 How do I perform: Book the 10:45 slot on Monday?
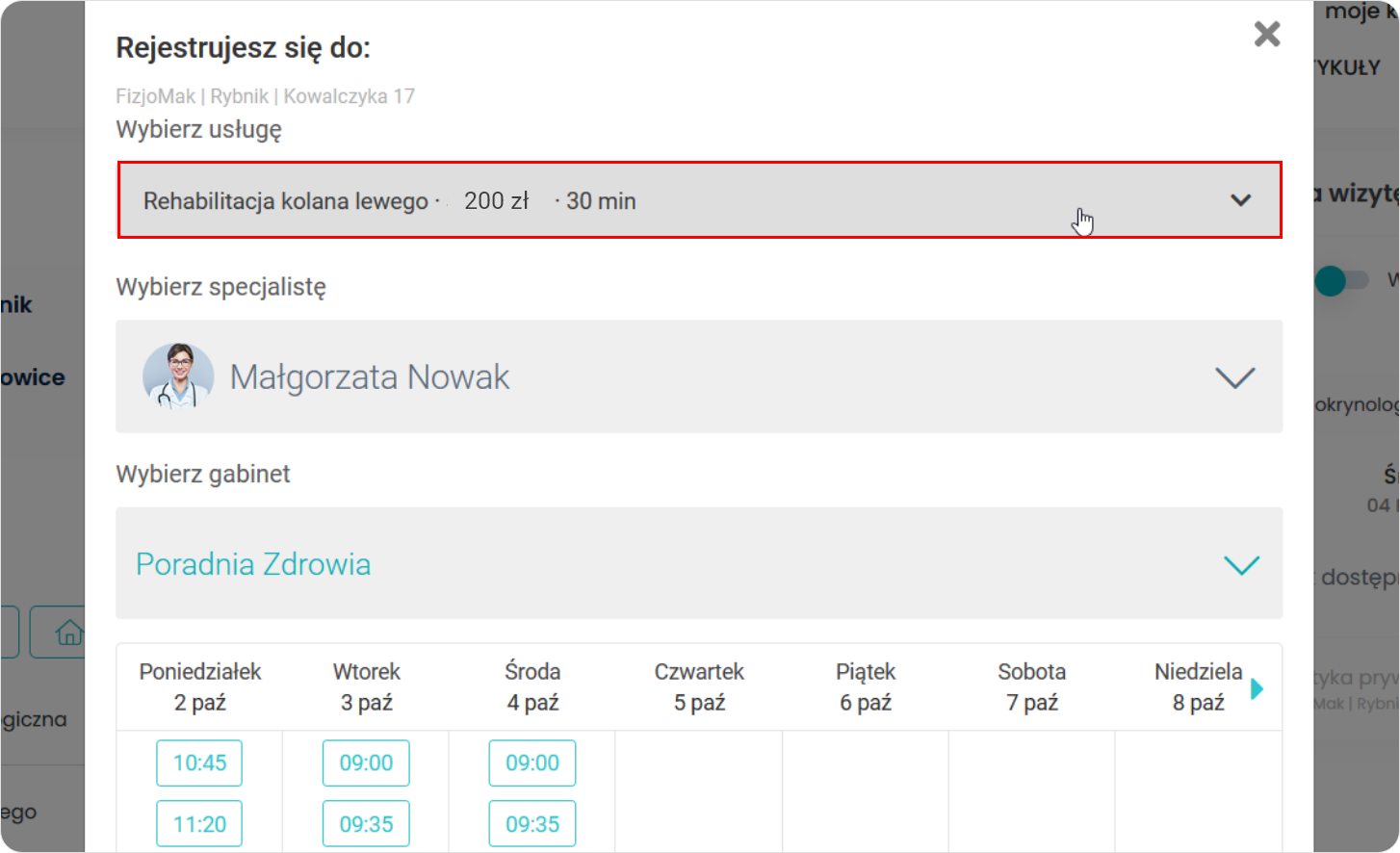pos(199,763)
